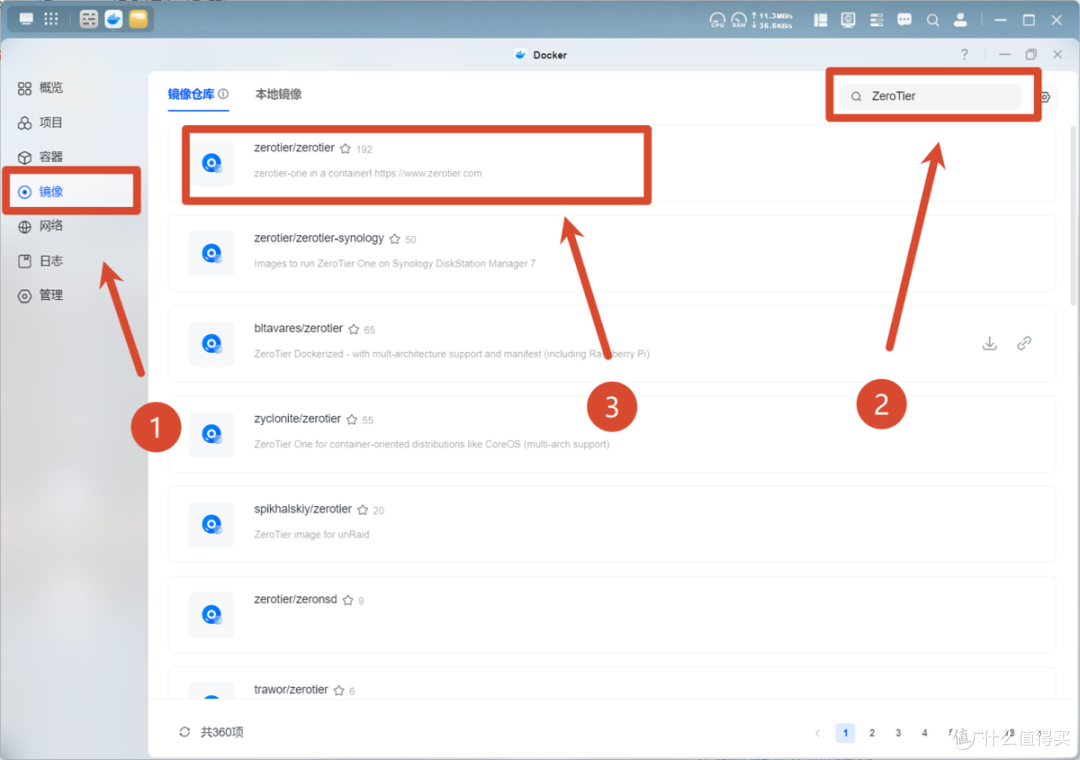The image size is (1080, 760).
Task: Open the 容器 containers section
Action: point(41,157)
